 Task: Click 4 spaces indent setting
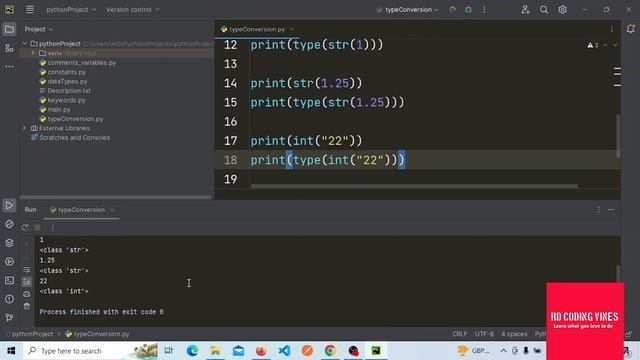(514, 334)
